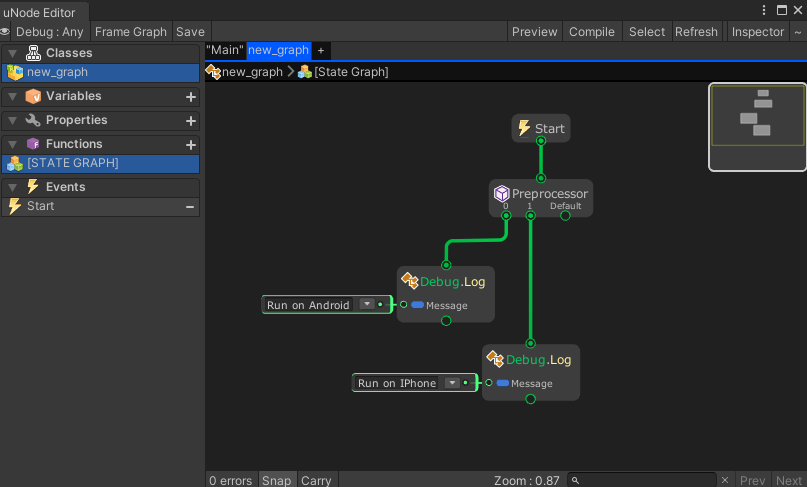Toggle the Preview mode
Screen dimensions: 807x487
pyautogui.click(x=534, y=32)
